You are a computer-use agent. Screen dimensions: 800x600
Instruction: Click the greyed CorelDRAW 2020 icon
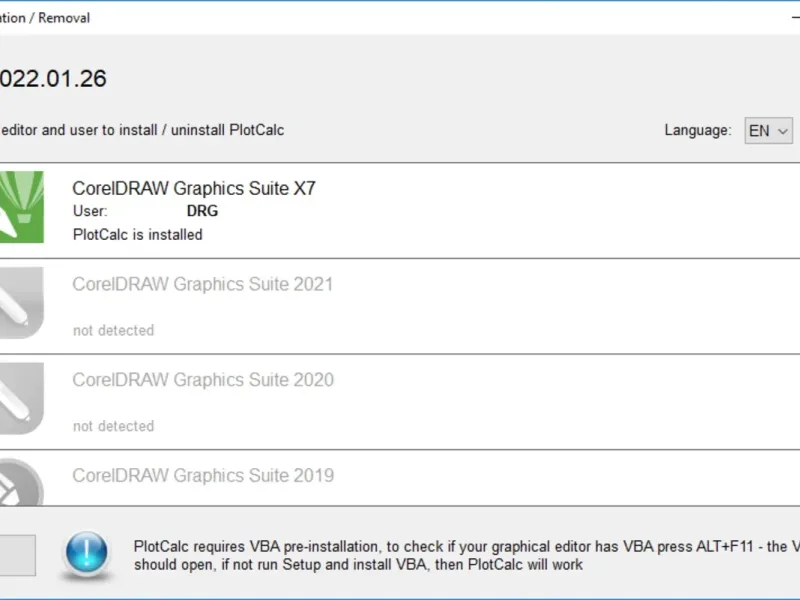tap(21, 398)
